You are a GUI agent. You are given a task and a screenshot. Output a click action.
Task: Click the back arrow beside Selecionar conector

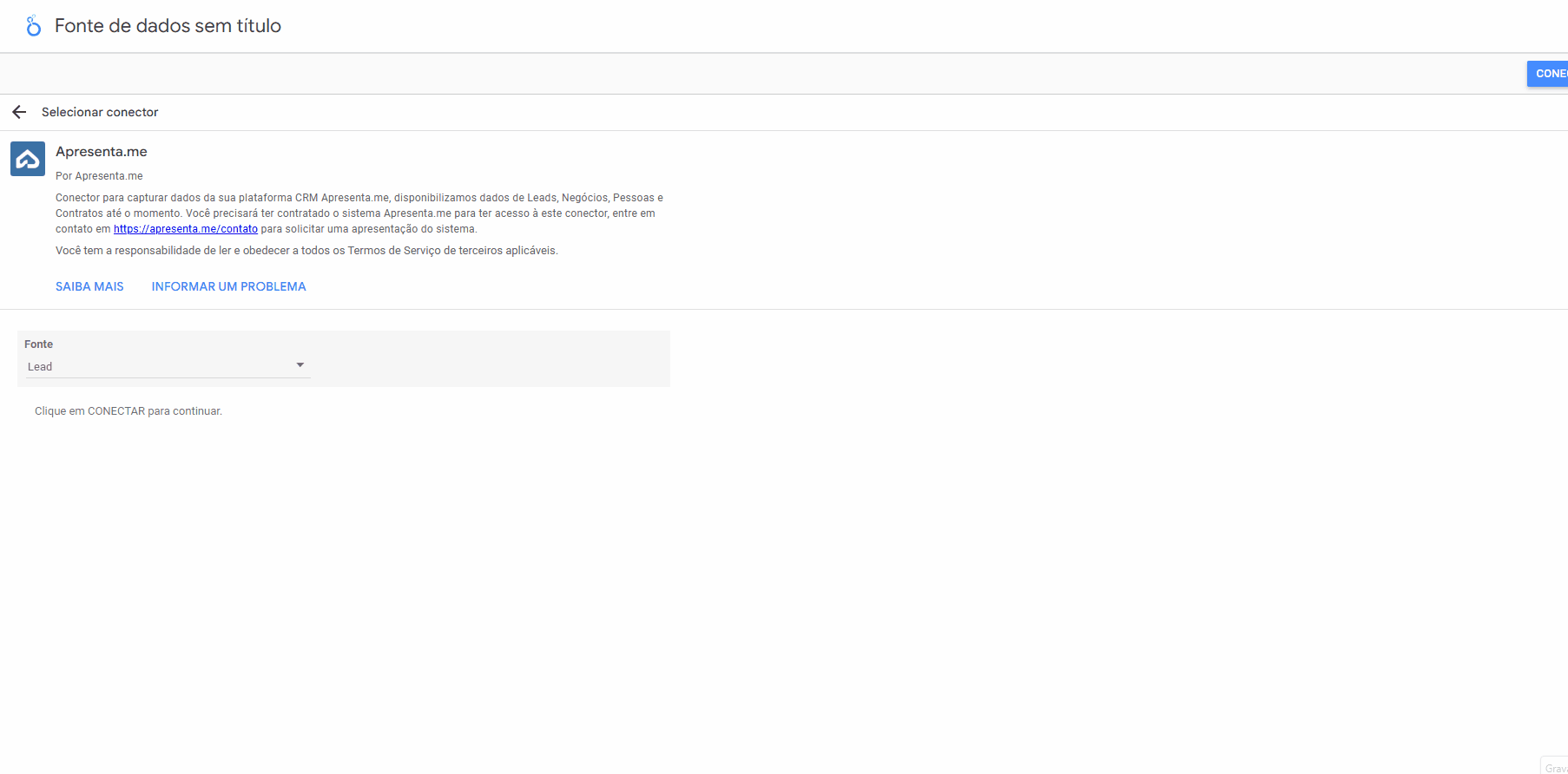[x=19, y=112]
